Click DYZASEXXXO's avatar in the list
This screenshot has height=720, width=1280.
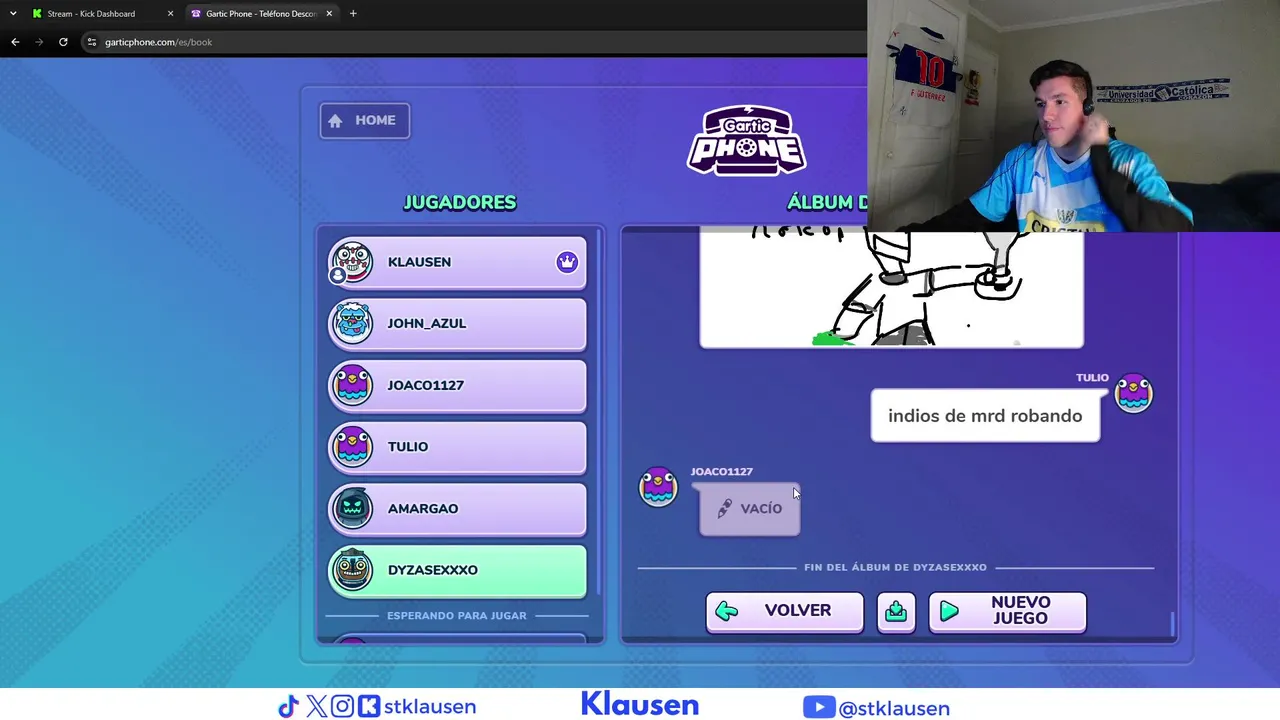tap(351, 570)
